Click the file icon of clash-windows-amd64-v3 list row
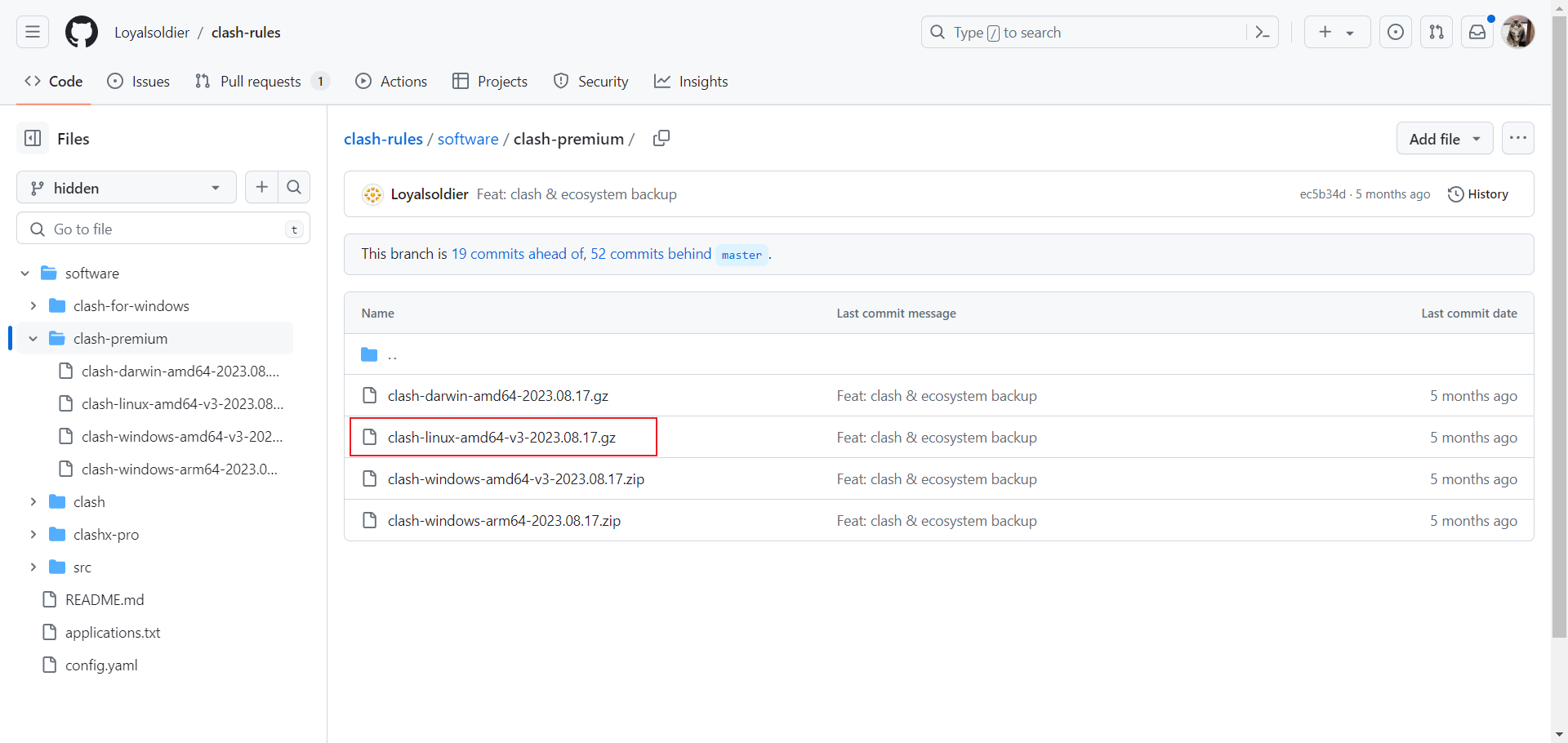 [x=369, y=478]
